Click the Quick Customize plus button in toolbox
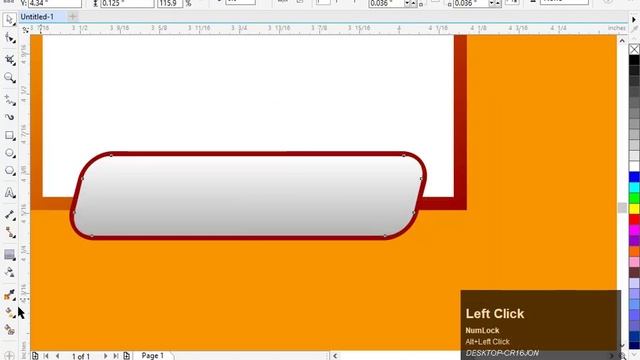The image size is (640, 360). (9, 356)
